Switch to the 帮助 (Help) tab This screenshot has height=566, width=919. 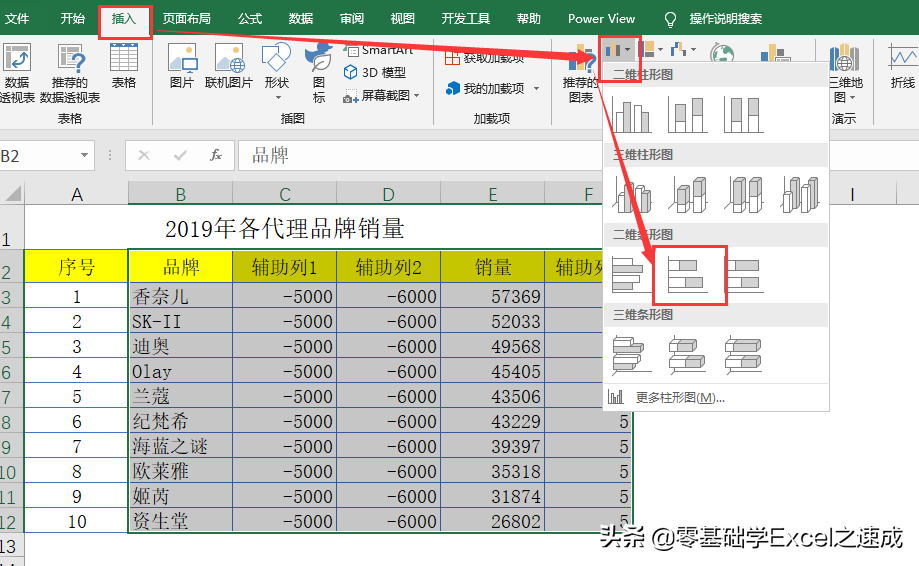click(528, 19)
